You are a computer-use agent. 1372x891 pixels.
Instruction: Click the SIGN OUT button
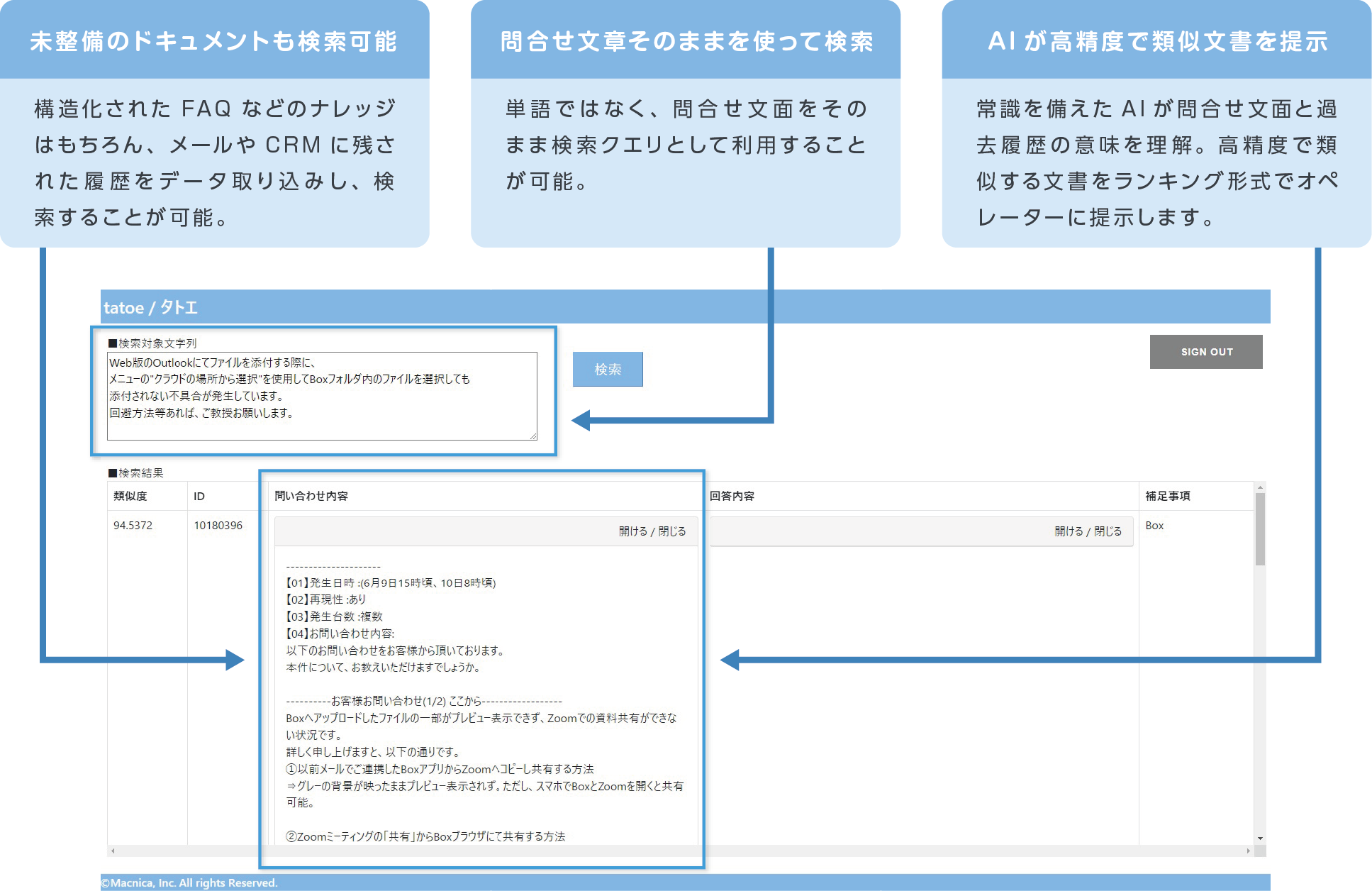1206,352
